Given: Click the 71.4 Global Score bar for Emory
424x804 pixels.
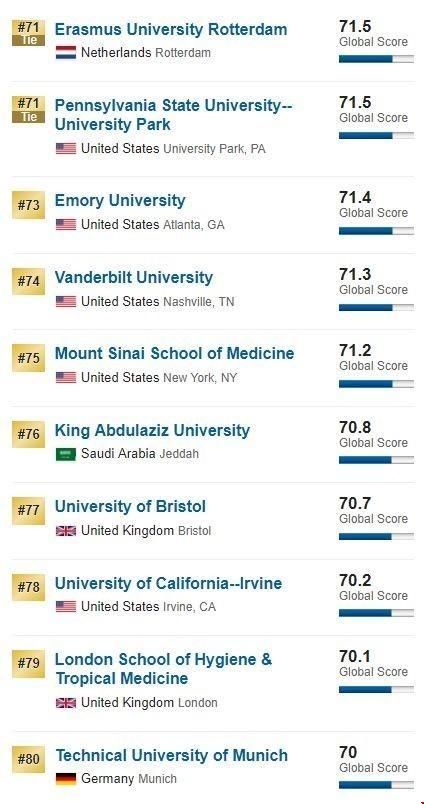Looking at the screenshot, I should (376, 231).
